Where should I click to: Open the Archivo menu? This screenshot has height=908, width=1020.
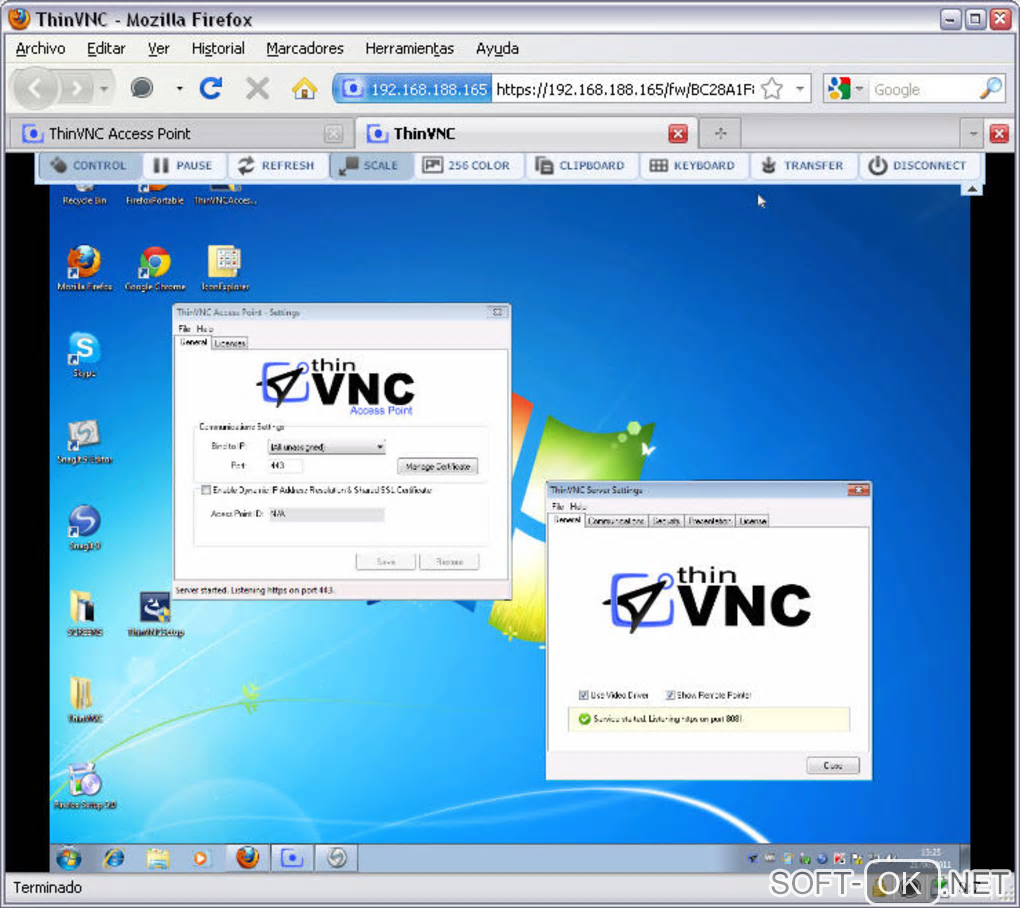pyautogui.click(x=40, y=49)
